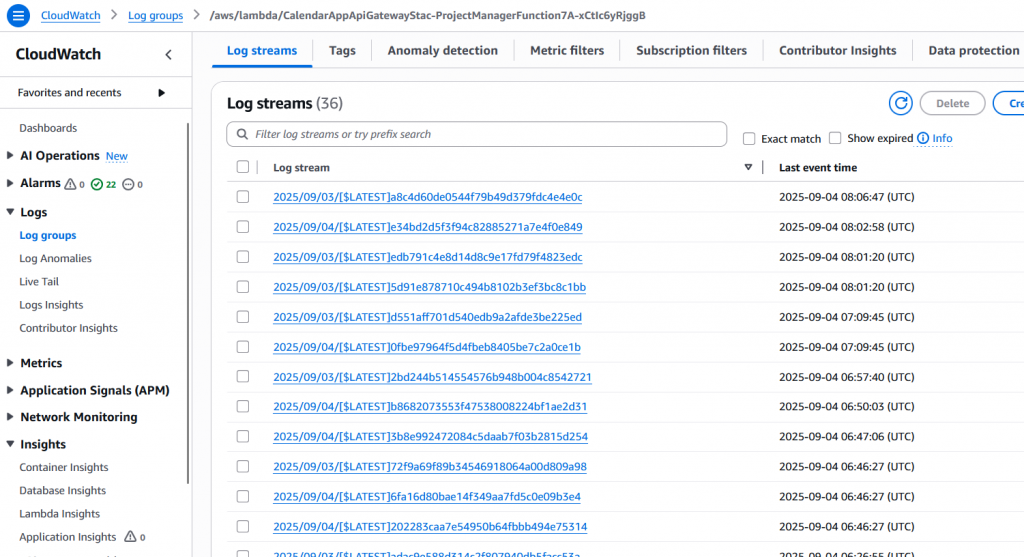Click the alarm warning triangle icon

pyautogui.click(x=70, y=184)
